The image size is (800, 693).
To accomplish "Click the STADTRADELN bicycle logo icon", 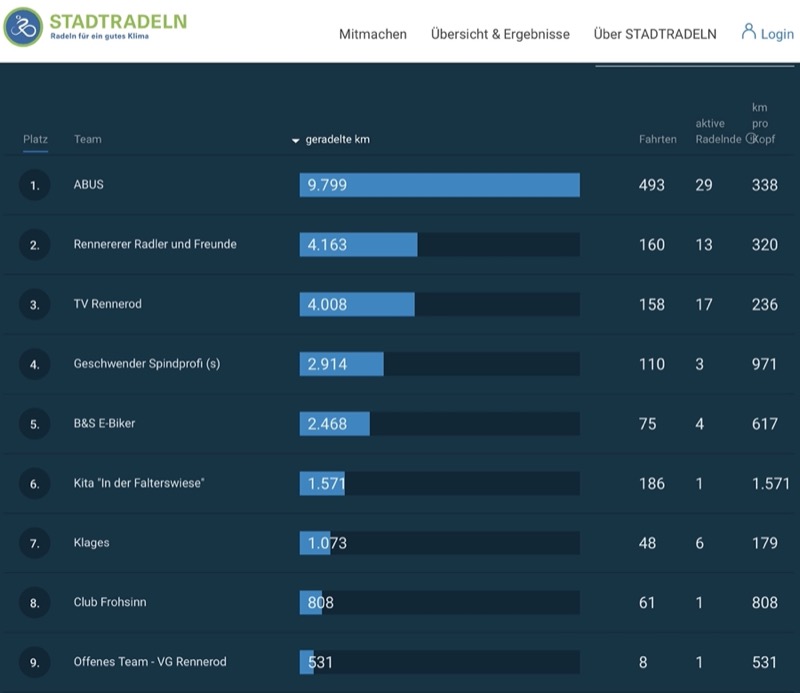I will tap(23, 27).
